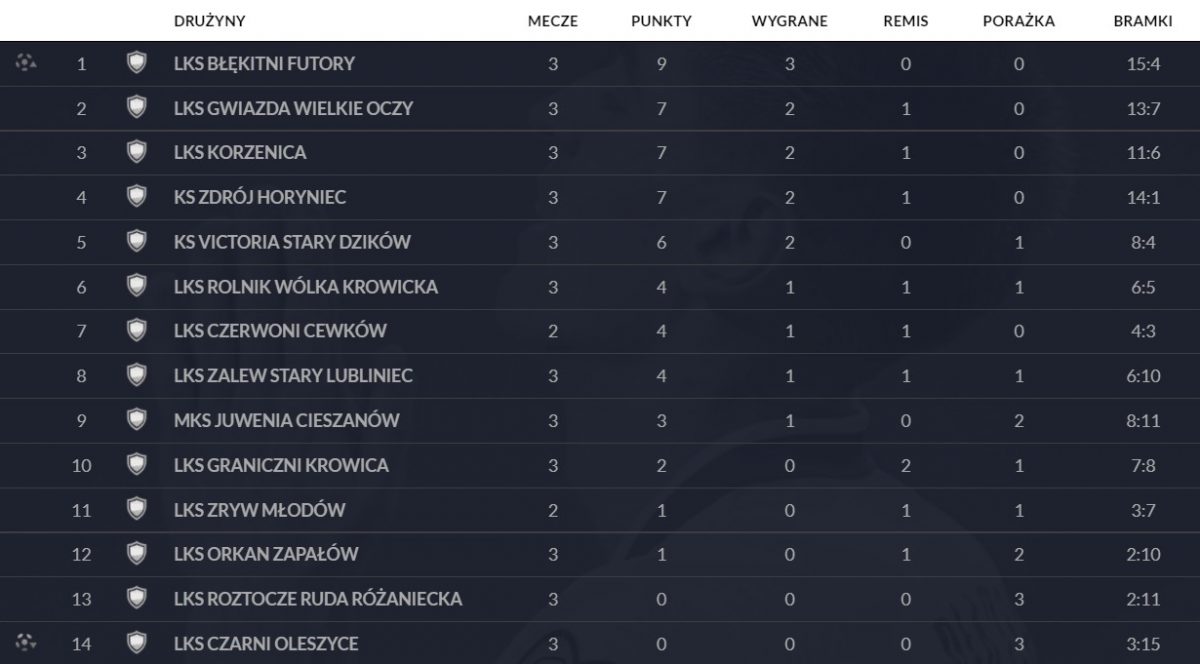The height and width of the screenshot is (664, 1200).
Task: Click the KS Zdrój Horyniec shield crest
Action: [x=136, y=197]
